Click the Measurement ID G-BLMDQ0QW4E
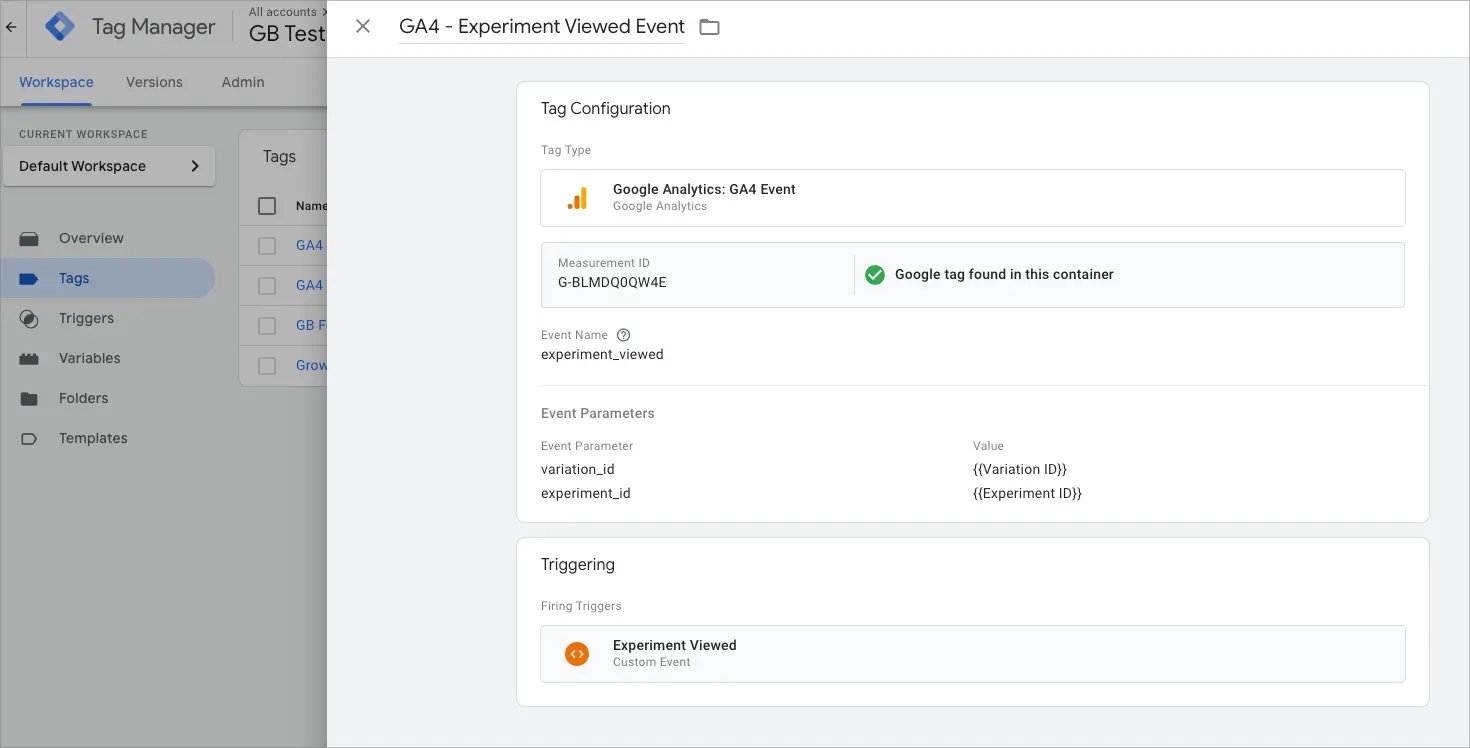 (x=612, y=282)
